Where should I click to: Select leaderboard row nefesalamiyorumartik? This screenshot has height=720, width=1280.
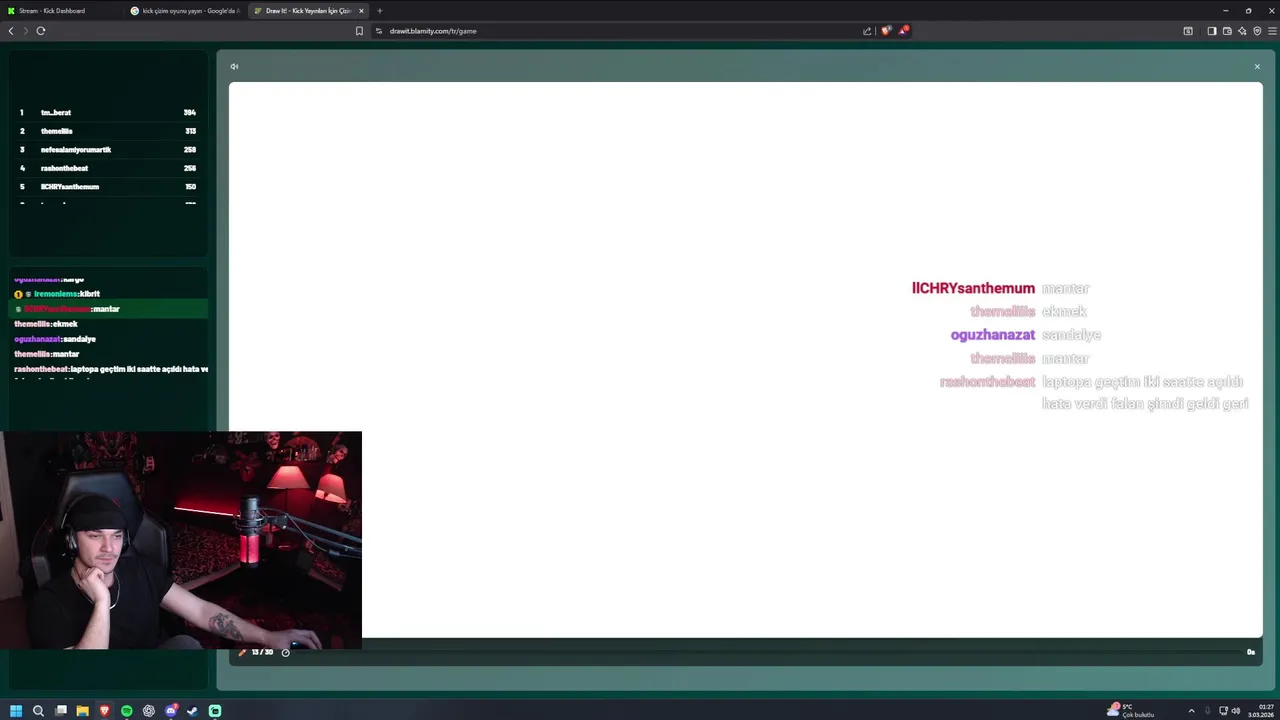(x=108, y=150)
